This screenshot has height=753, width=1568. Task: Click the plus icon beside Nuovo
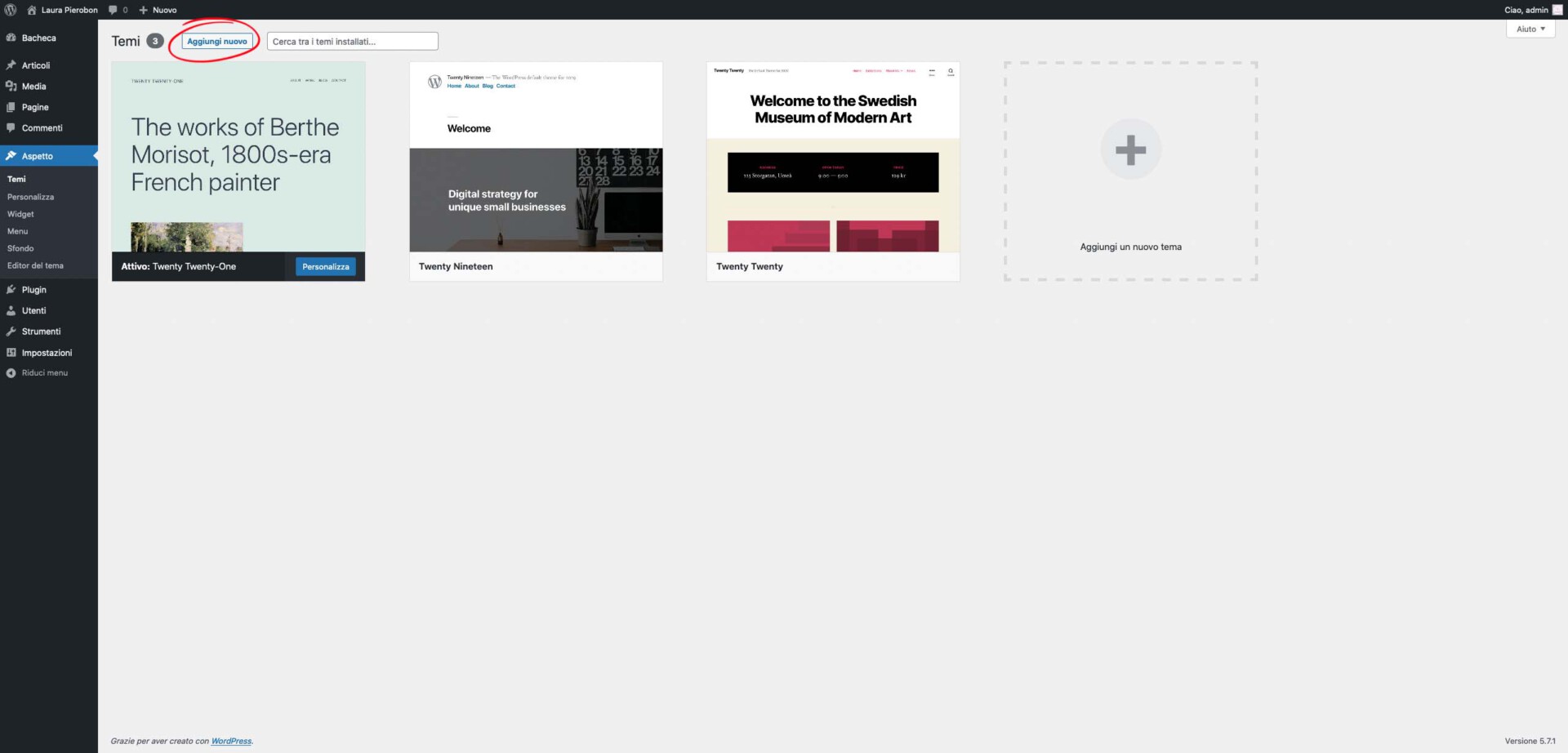tap(143, 10)
